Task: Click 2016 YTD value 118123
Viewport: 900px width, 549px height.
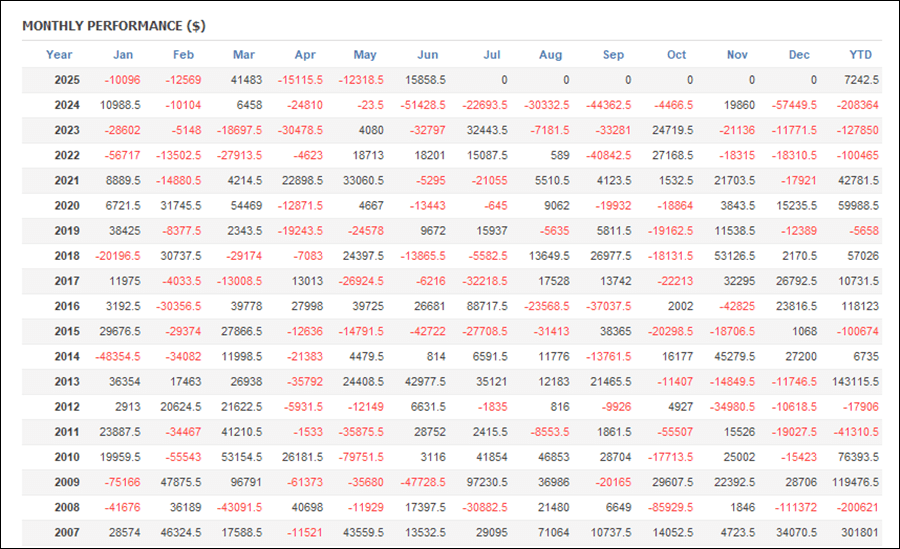Action: (x=860, y=306)
